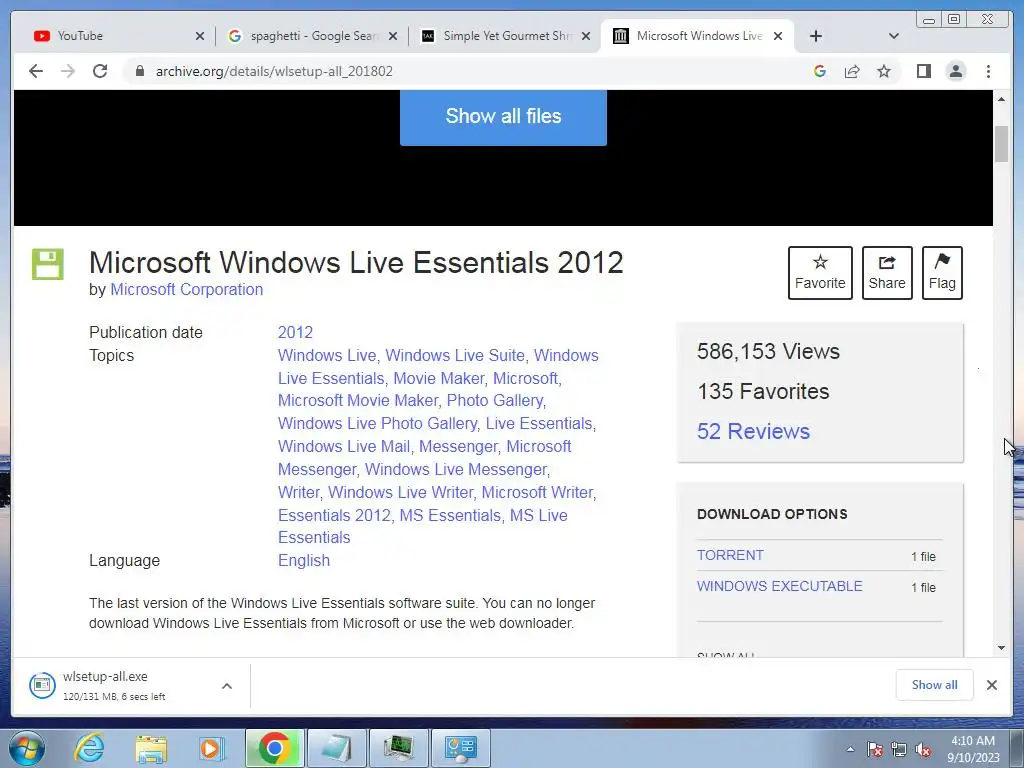The height and width of the screenshot is (768, 1024).
Task: Open Chrome's three-dot menu
Action: 988,71
